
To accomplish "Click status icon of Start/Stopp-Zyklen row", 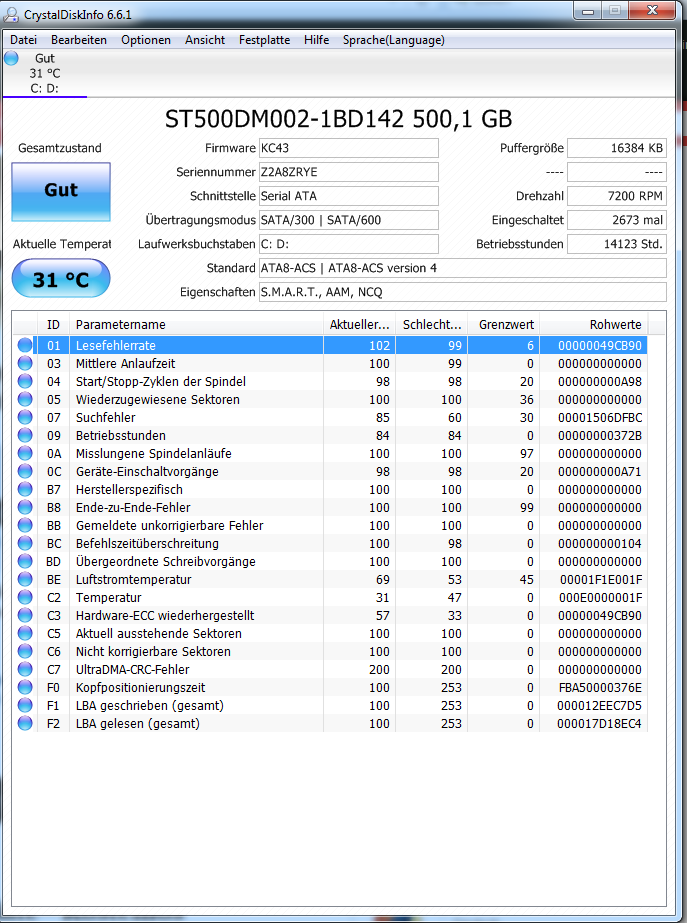I will [x=25, y=381].
